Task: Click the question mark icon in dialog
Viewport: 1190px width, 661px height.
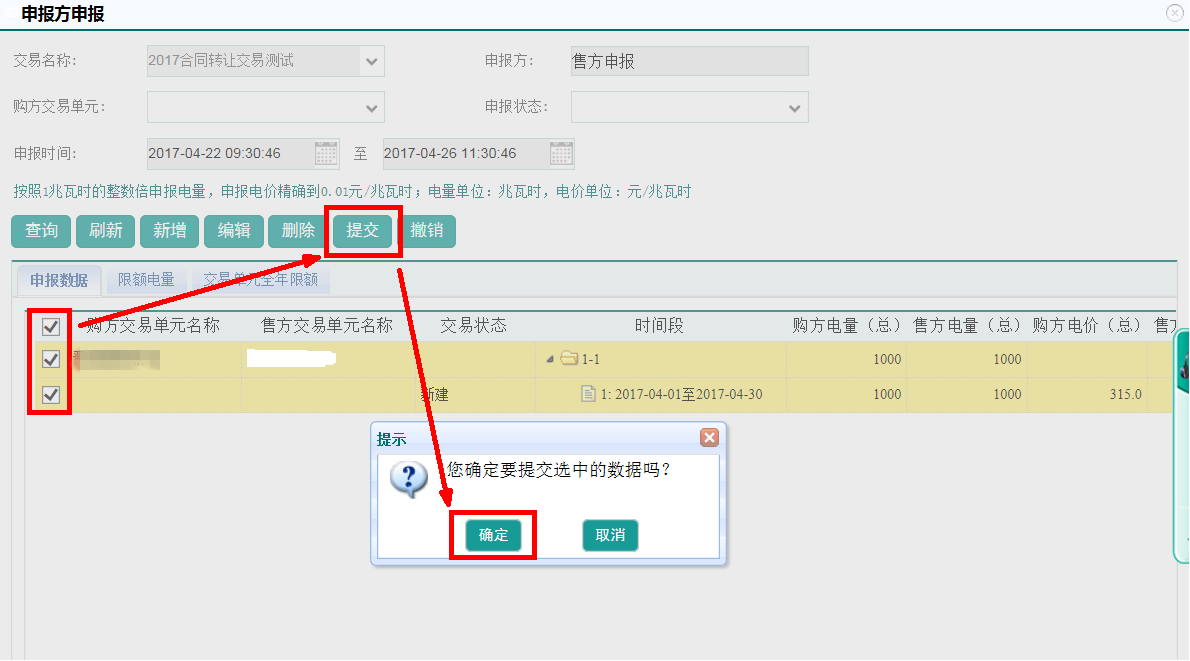Action: click(409, 479)
